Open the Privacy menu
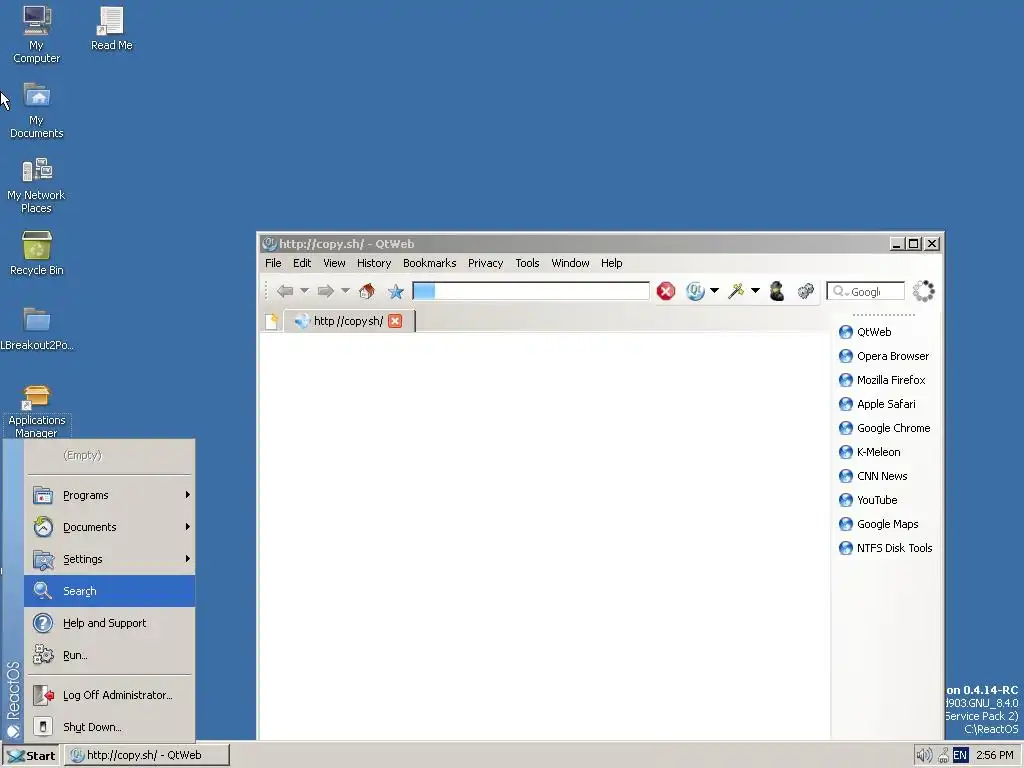Screen dimensions: 1024x768 [485, 263]
